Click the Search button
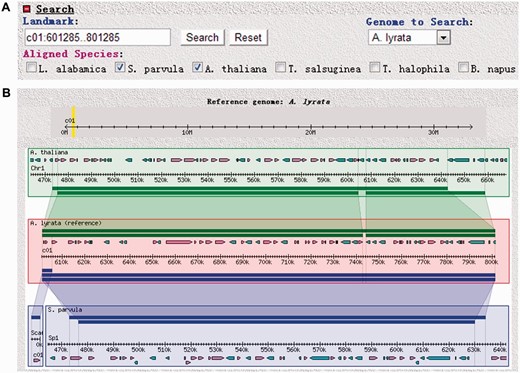Screen dimensions: 520x373 pos(202,37)
